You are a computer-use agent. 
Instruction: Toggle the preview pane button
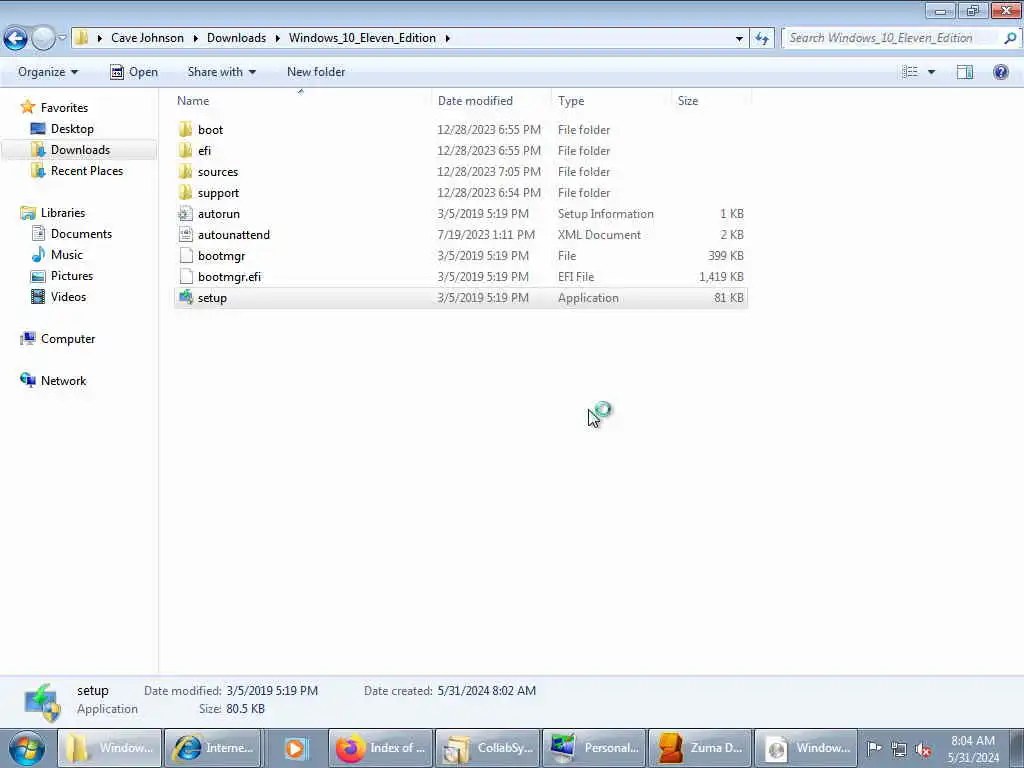pyautogui.click(x=965, y=72)
